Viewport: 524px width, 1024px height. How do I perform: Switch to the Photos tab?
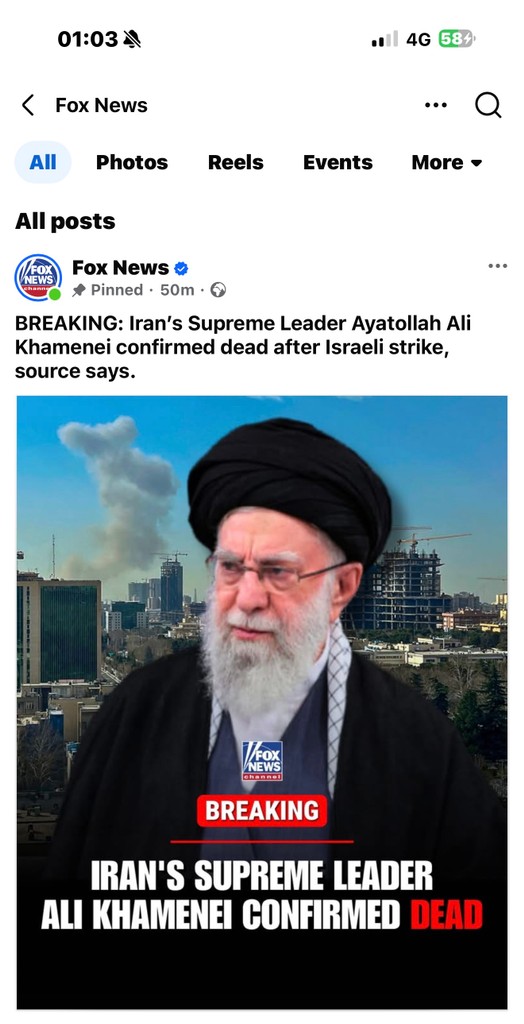coord(132,163)
